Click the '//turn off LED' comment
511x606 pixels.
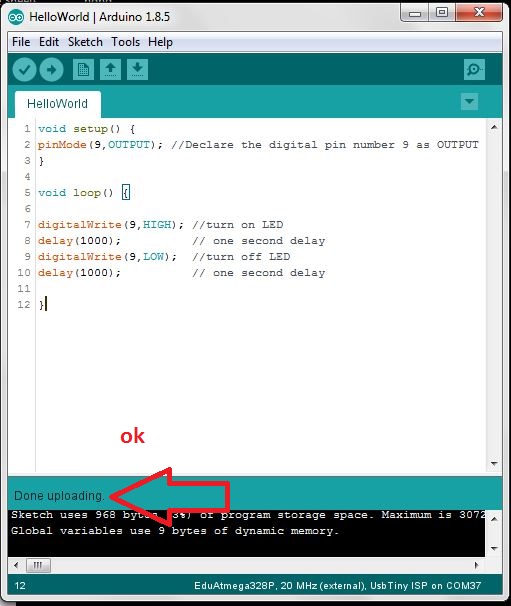tap(241, 257)
